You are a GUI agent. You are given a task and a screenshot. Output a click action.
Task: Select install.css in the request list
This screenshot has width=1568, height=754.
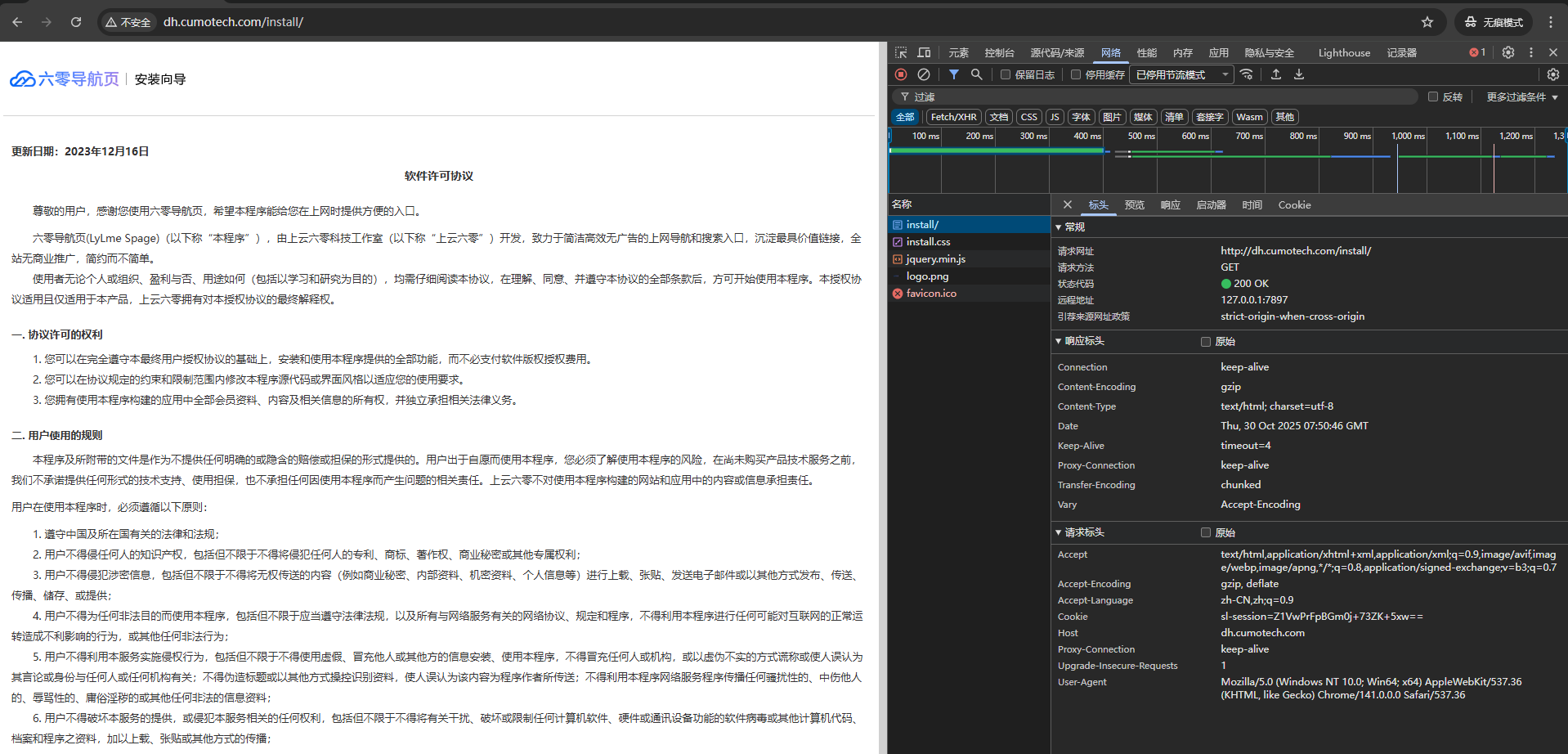point(928,242)
